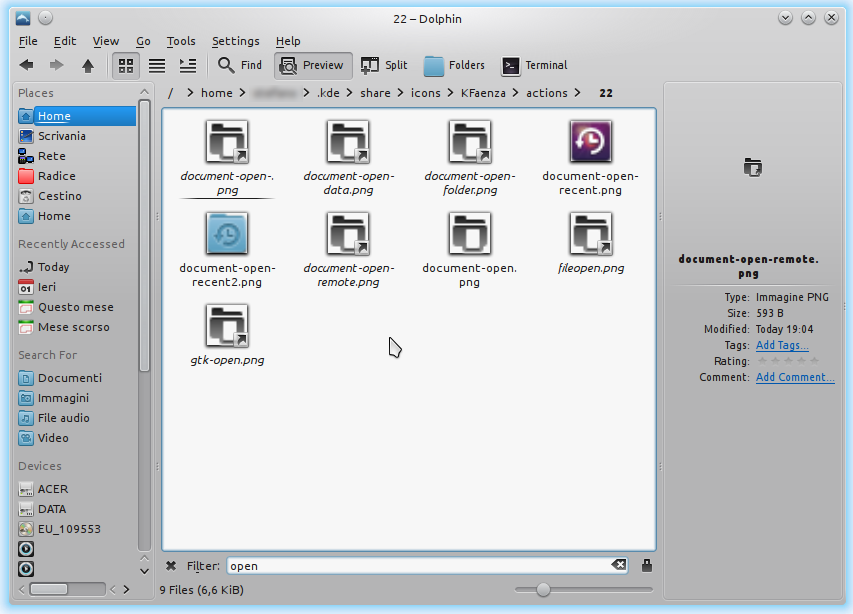853x614 pixels.
Task: Adjust the icon zoom slider
Action: click(x=543, y=590)
